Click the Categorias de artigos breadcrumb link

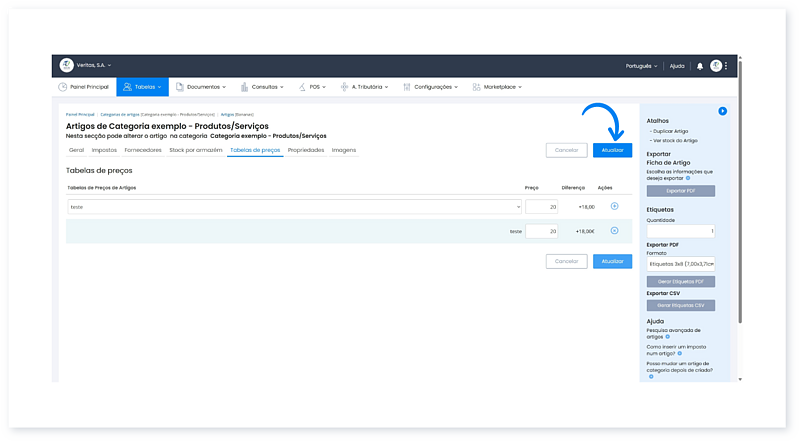coord(120,115)
